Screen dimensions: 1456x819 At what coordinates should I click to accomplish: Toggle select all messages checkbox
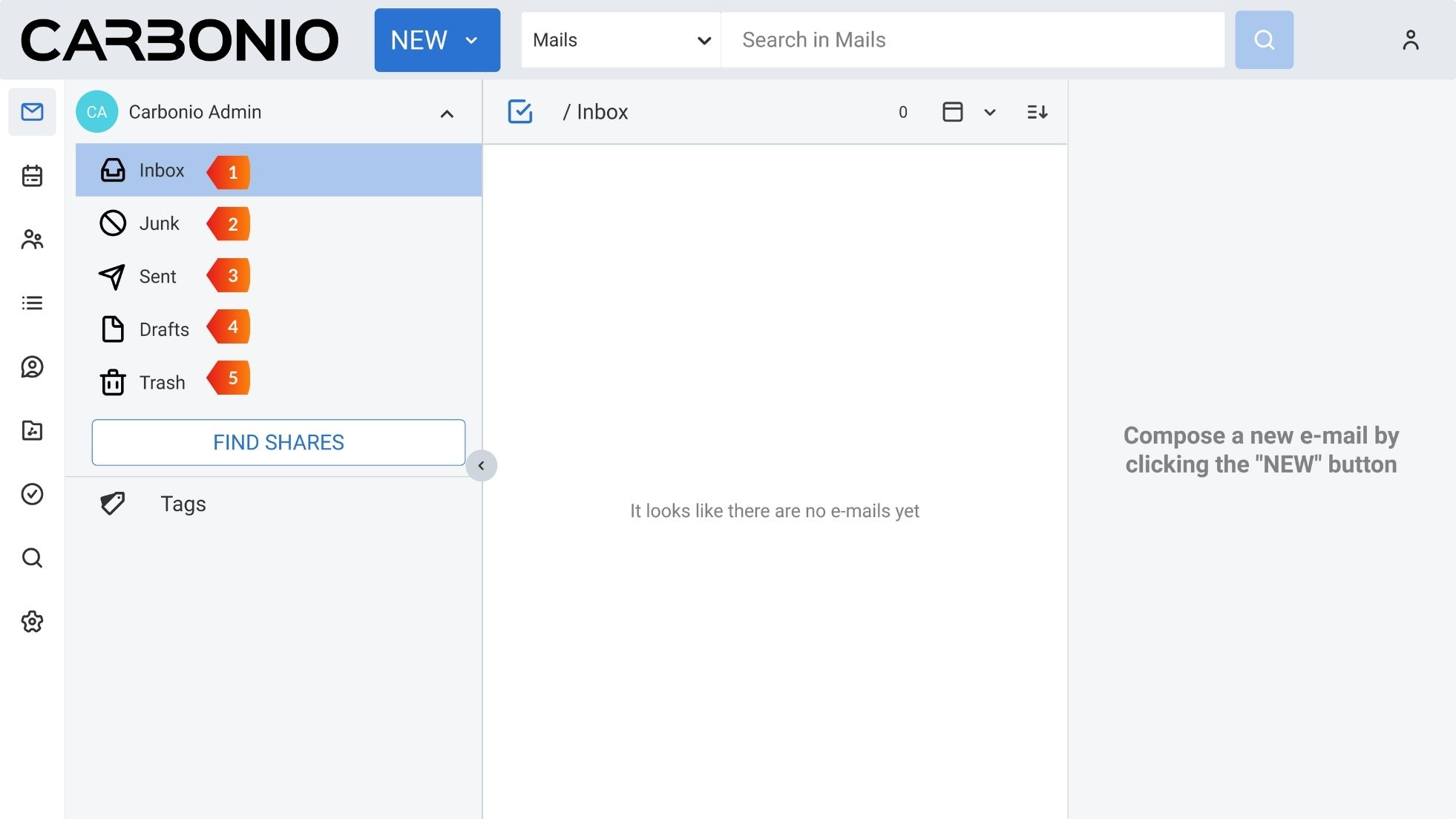click(520, 112)
